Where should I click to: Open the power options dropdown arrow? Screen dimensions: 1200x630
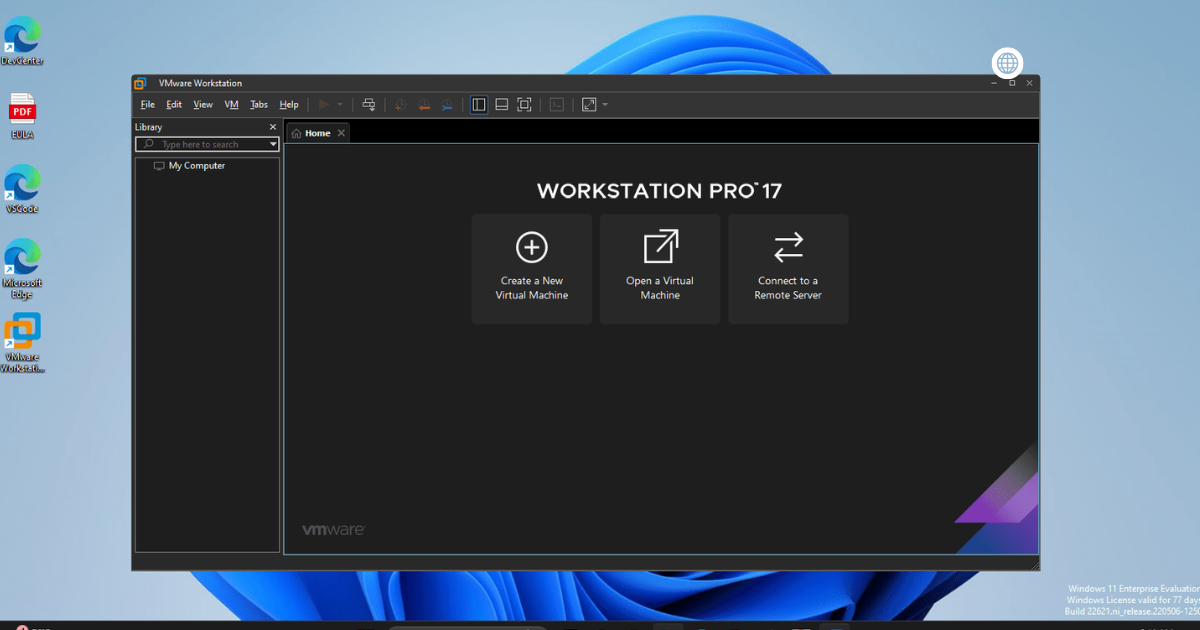(x=340, y=104)
